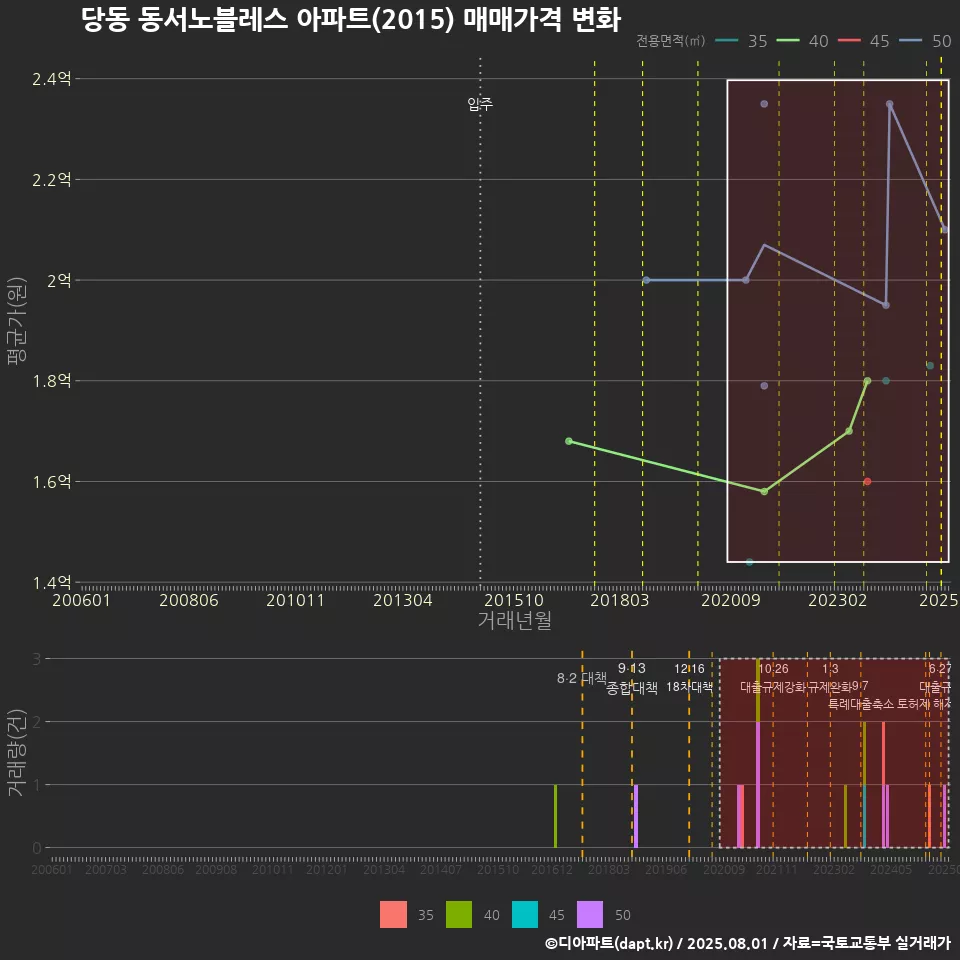Click the 10·26 대출규제강화 annotation label
The height and width of the screenshot is (960, 960).
pos(773,677)
